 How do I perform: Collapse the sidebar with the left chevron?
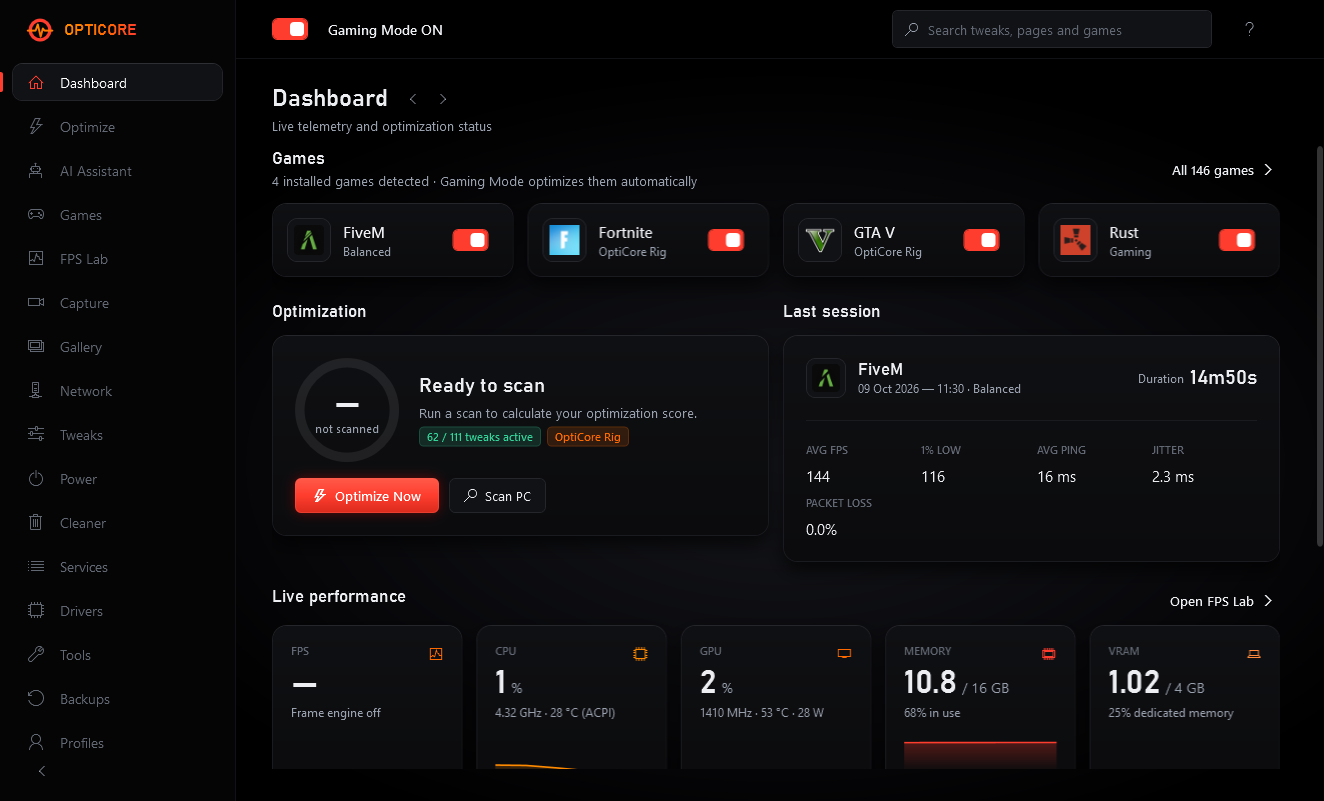pyautogui.click(x=41, y=771)
